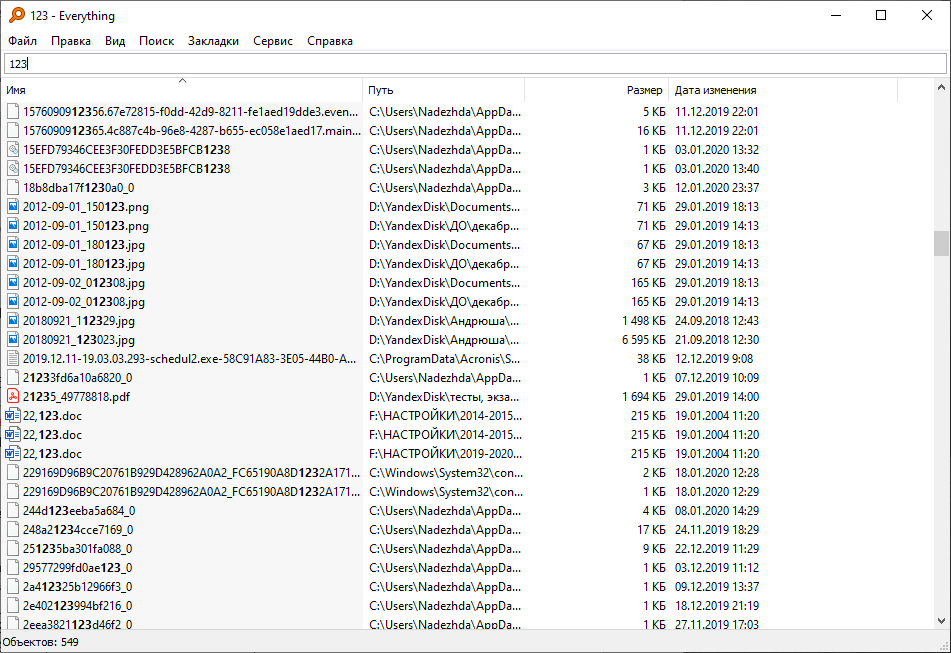
Task: Click image icon of 2012-09-01_150123.png in ДО\декабр
Action: [13, 226]
